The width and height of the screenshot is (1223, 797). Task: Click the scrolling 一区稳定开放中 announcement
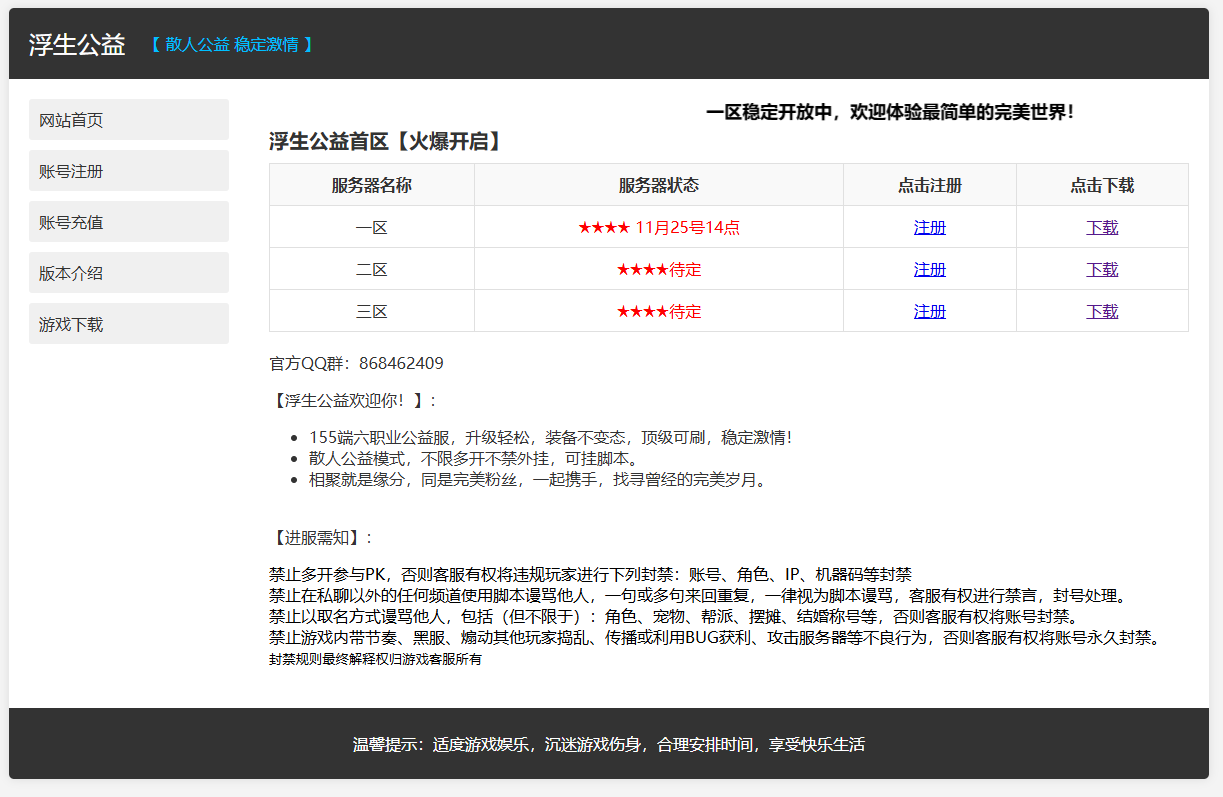click(890, 112)
